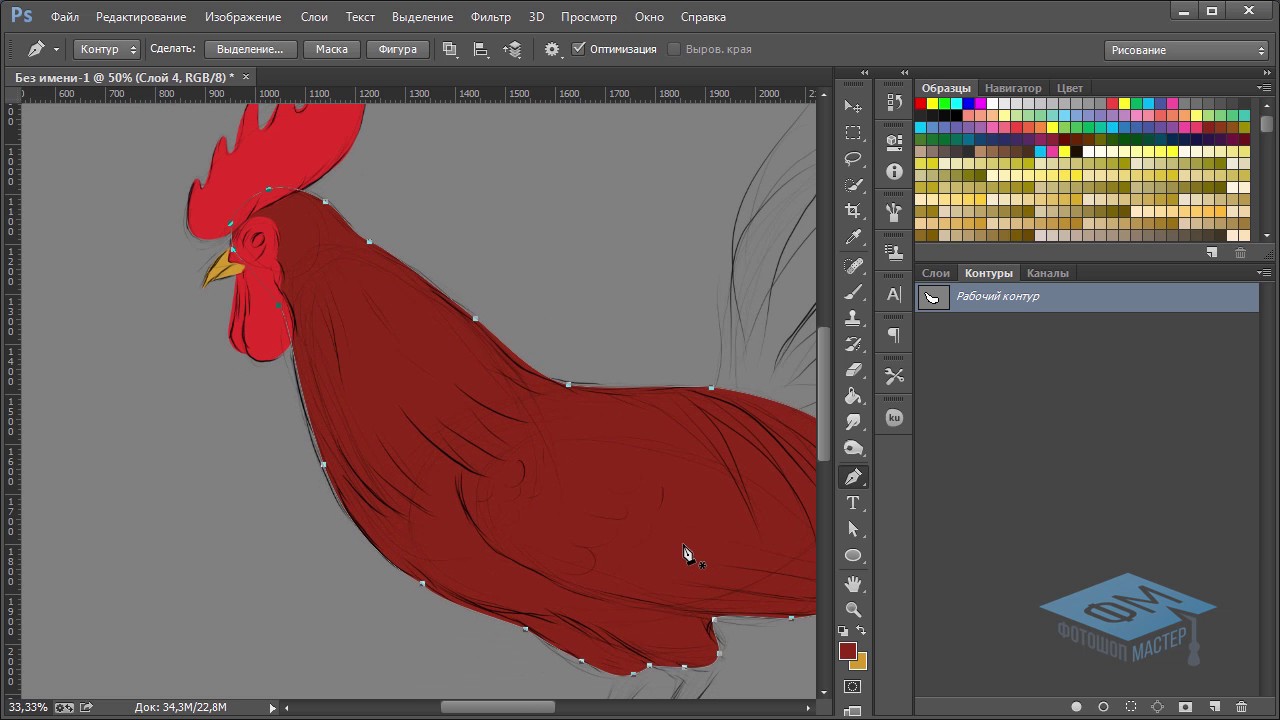
Task: Close the Без имени-1 document tab
Action: click(246, 77)
